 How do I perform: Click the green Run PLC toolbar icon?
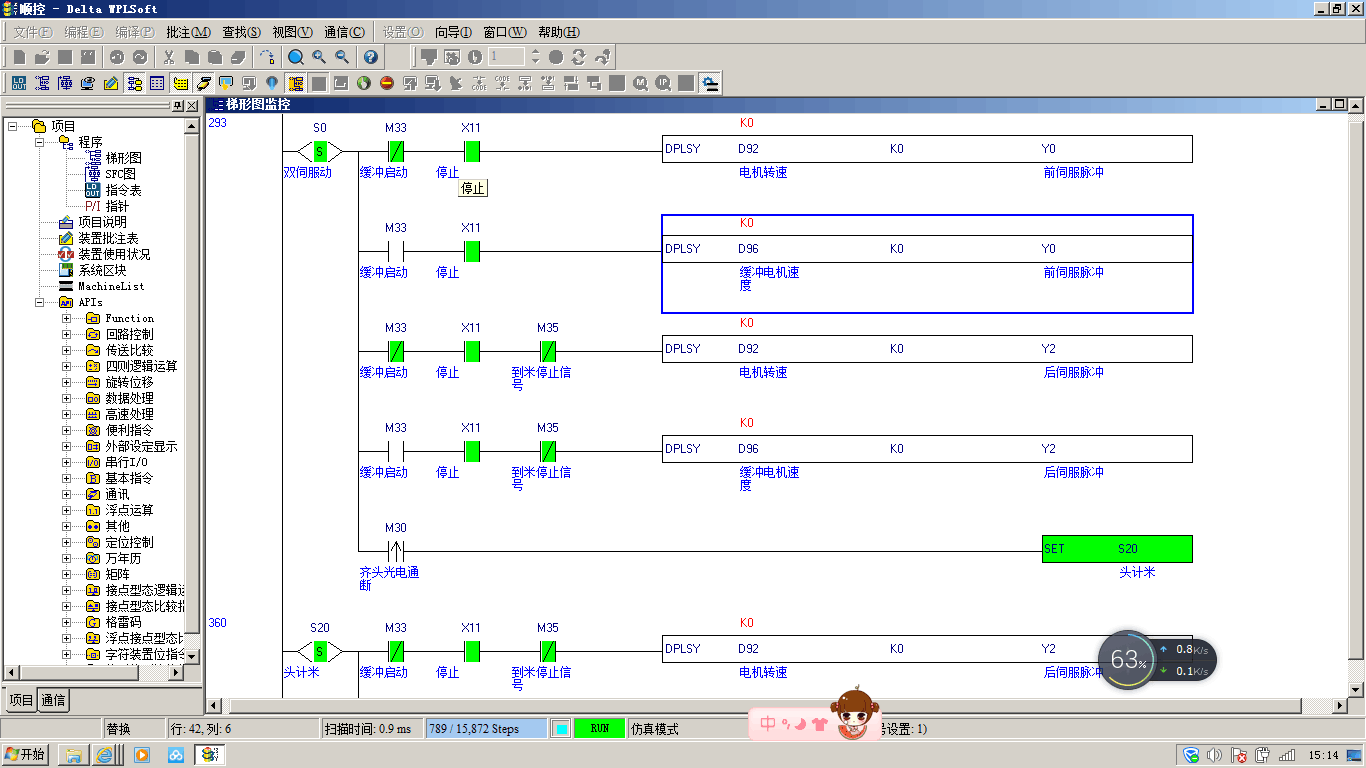363,83
